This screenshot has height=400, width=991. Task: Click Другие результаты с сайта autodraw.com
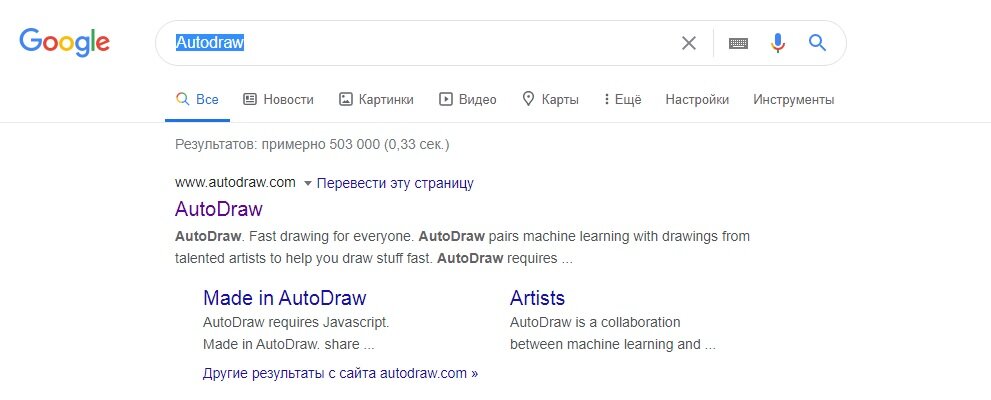point(341,373)
